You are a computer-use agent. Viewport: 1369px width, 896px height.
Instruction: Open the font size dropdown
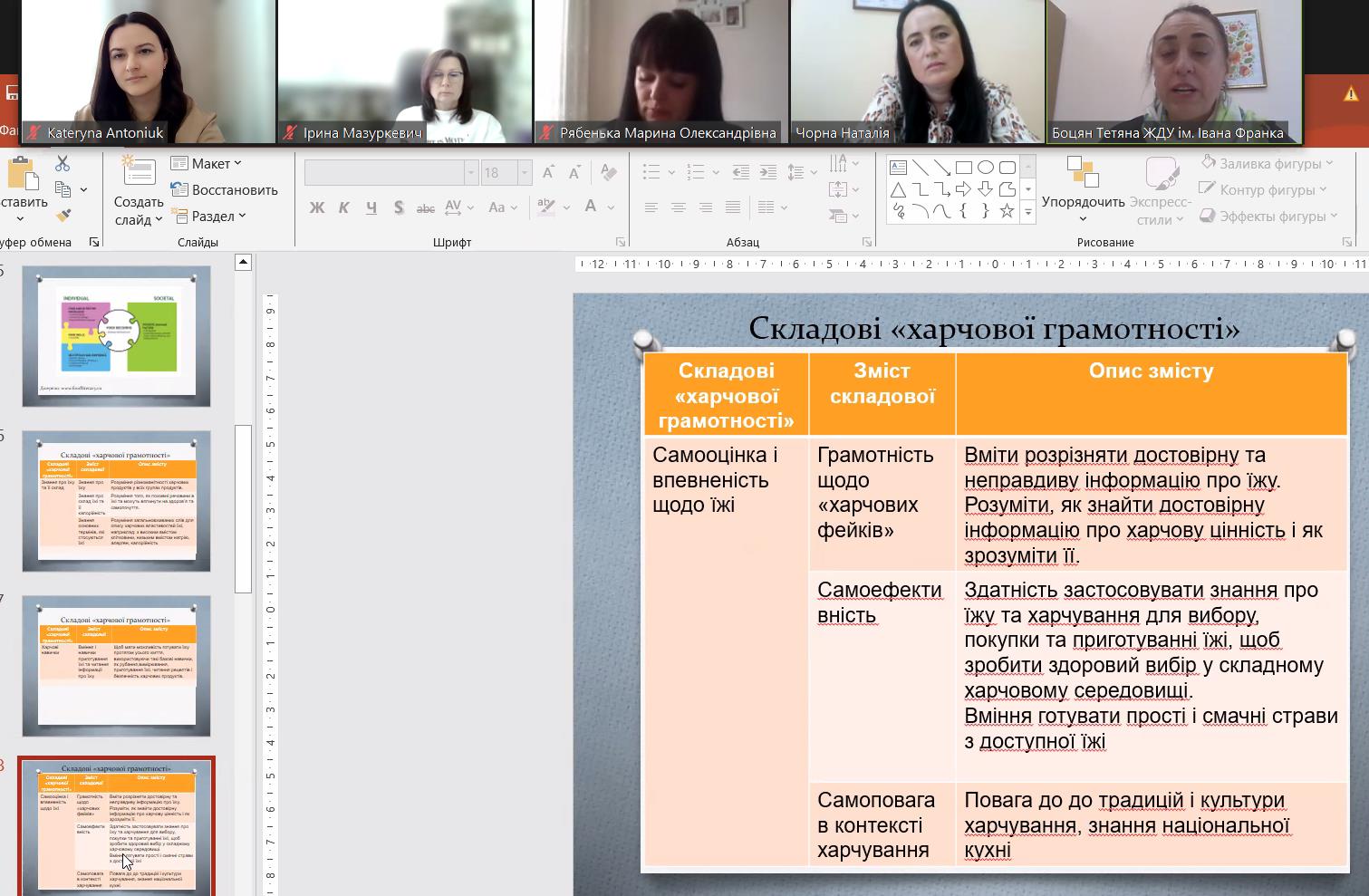(x=524, y=173)
